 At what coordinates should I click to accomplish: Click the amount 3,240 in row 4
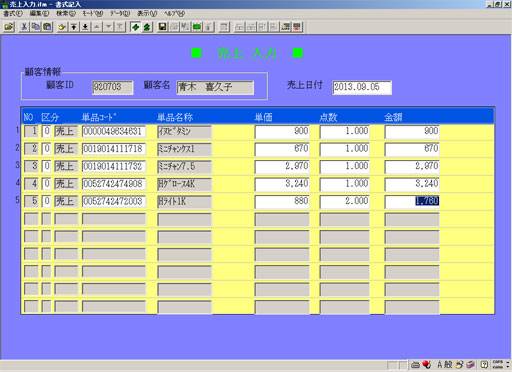click(412, 184)
